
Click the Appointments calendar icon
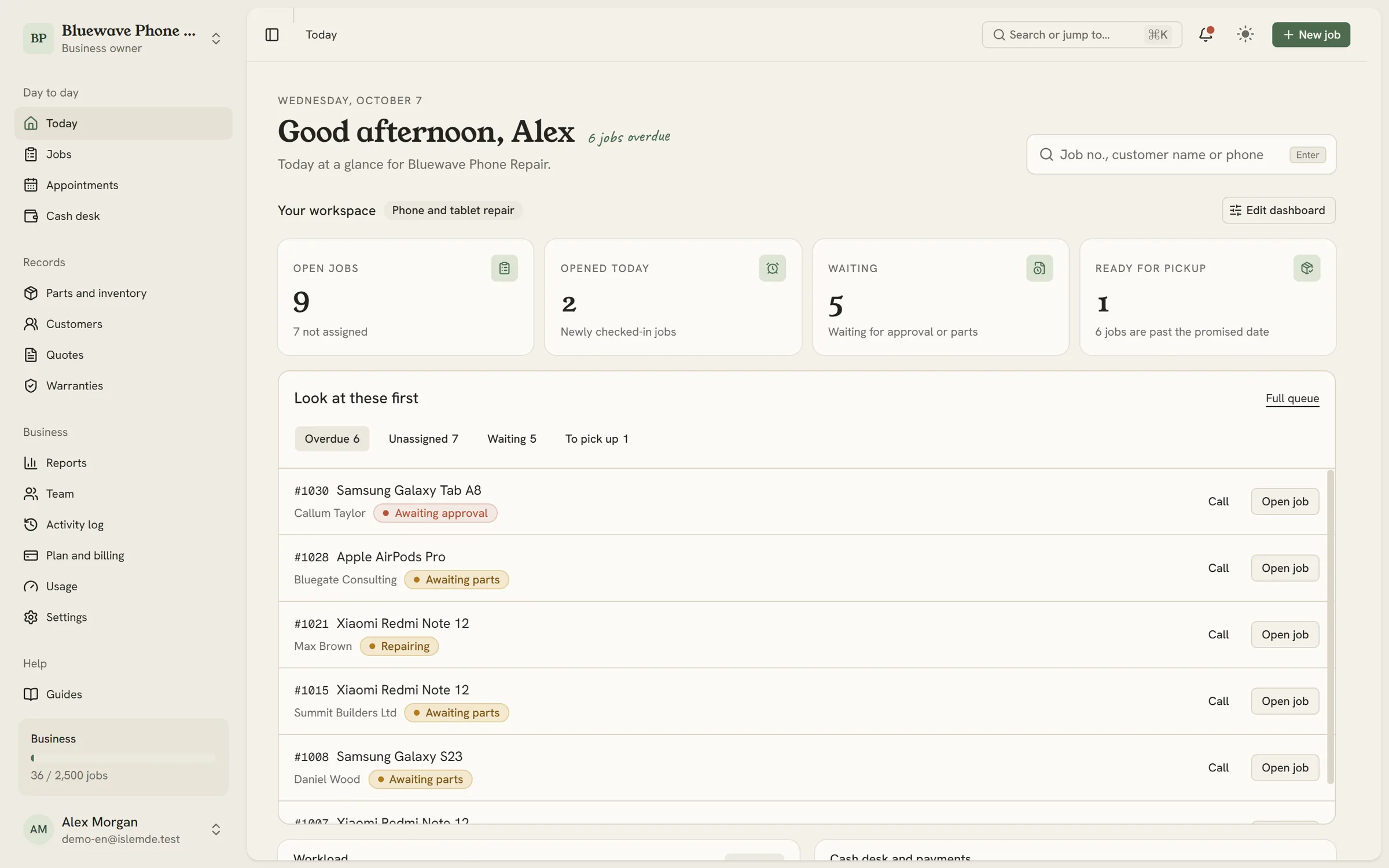pyautogui.click(x=31, y=185)
